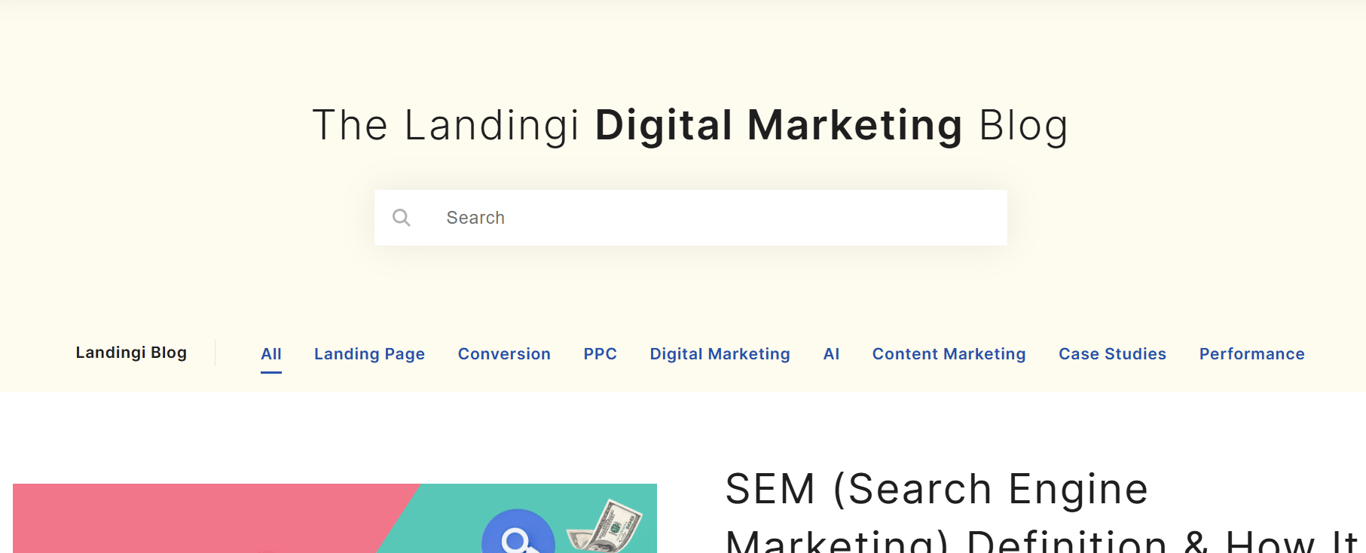Viewport: 1366px width, 553px height.
Task: Focus the blog Search input field
Action: coord(690,217)
